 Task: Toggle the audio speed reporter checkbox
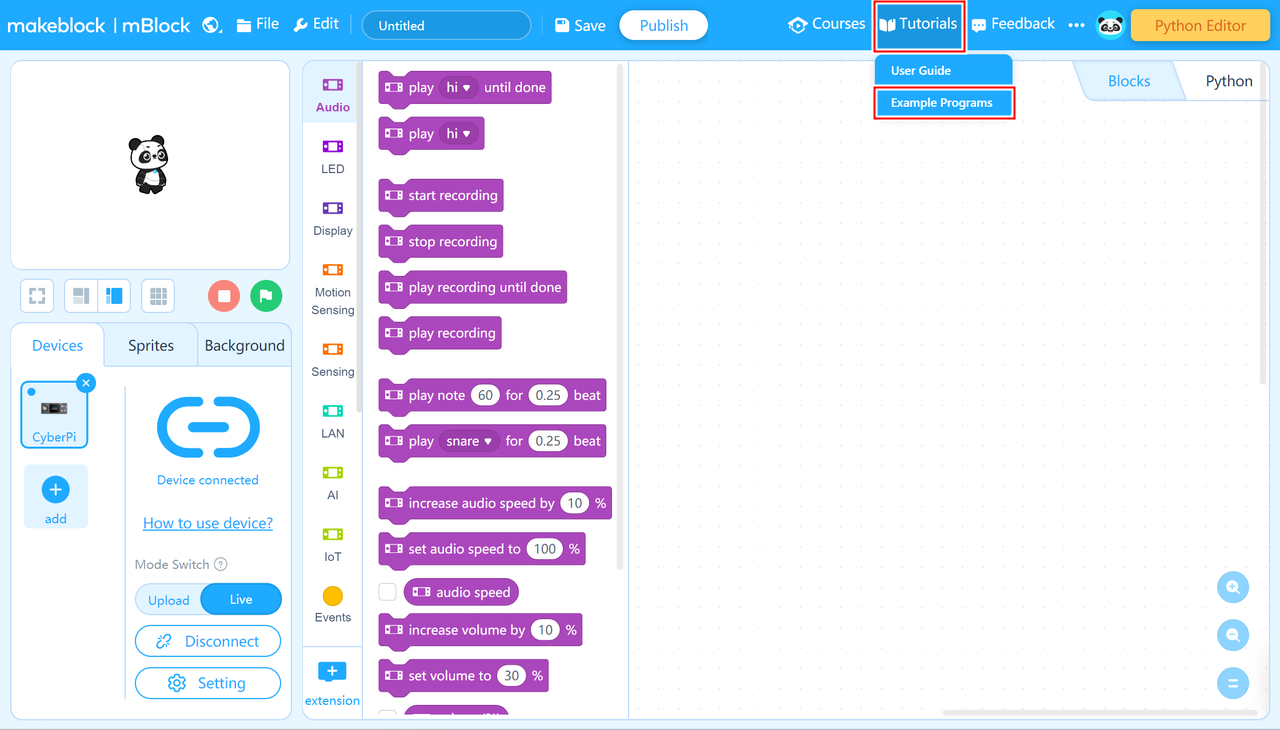[x=388, y=592]
